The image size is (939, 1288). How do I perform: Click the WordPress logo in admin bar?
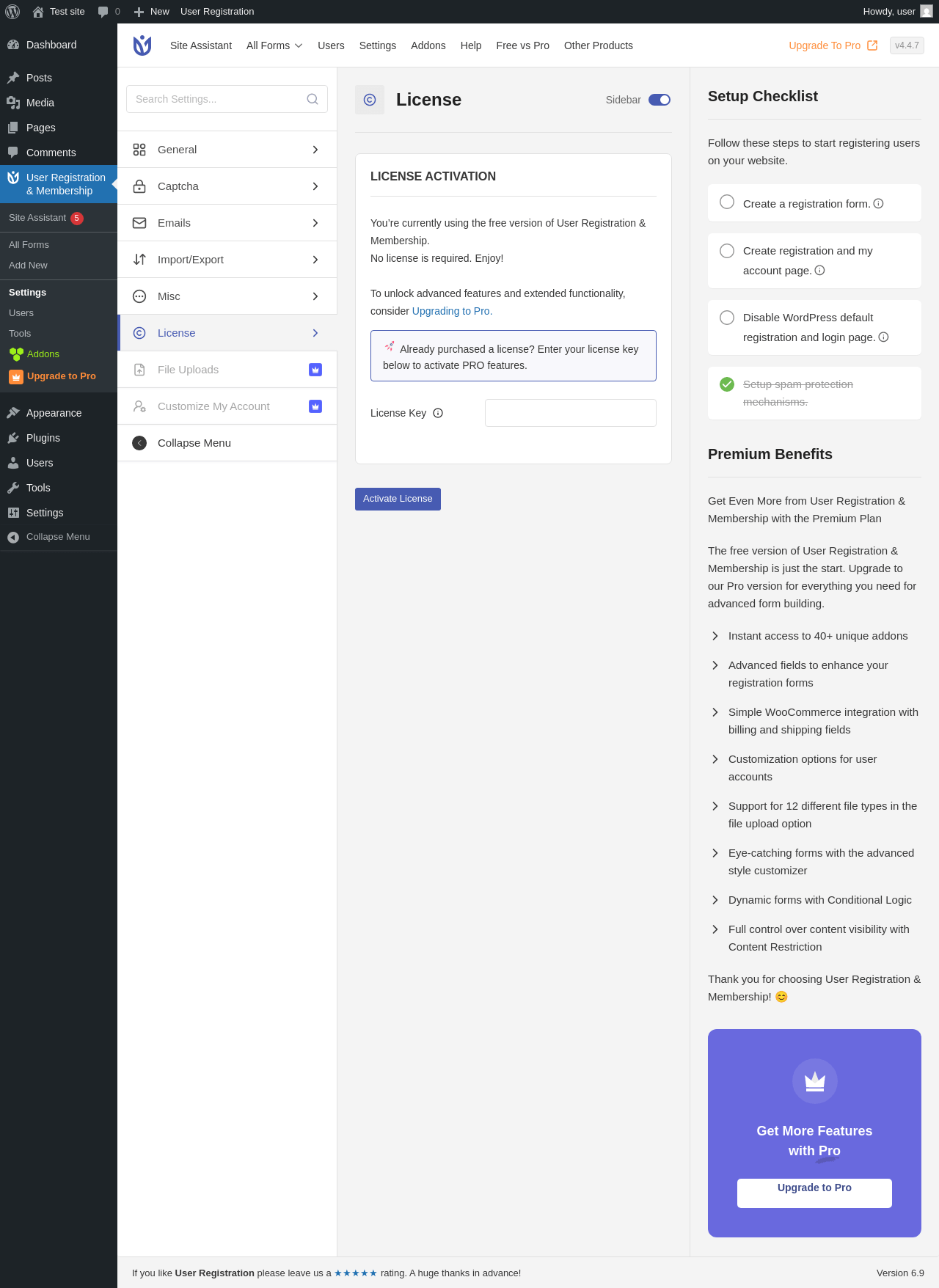[12, 12]
